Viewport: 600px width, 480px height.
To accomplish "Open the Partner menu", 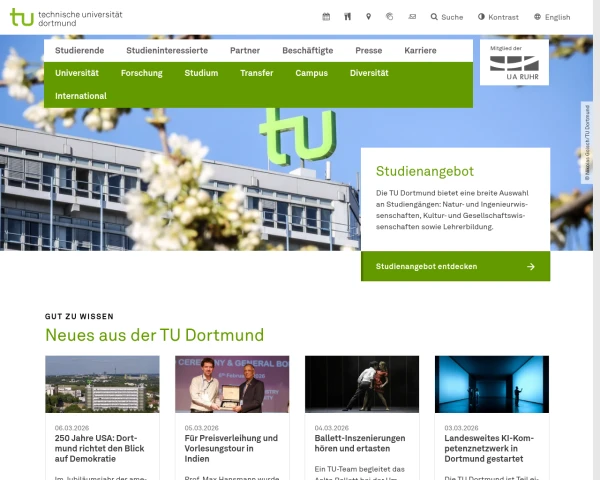I will [x=245, y=51].
